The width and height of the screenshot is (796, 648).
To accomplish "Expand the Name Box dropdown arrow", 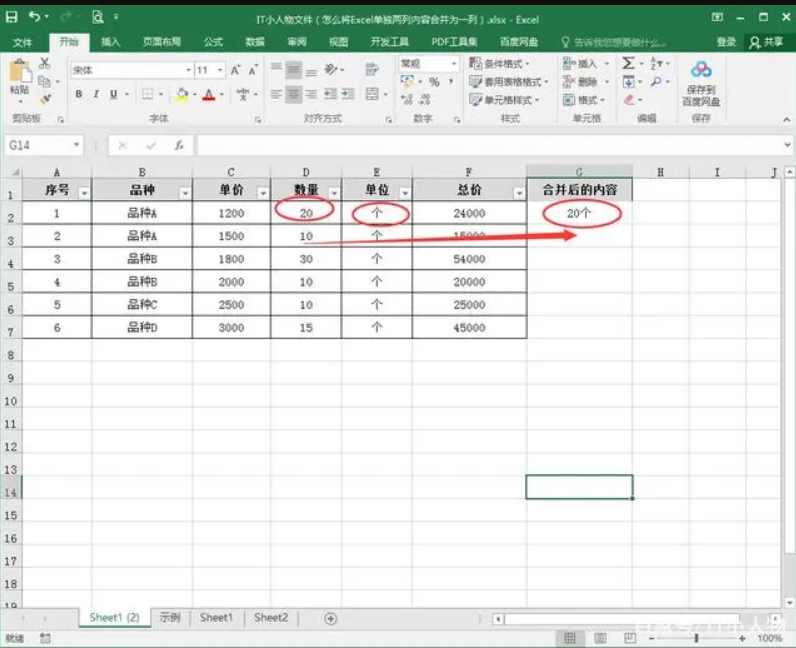I will [77, 145].
